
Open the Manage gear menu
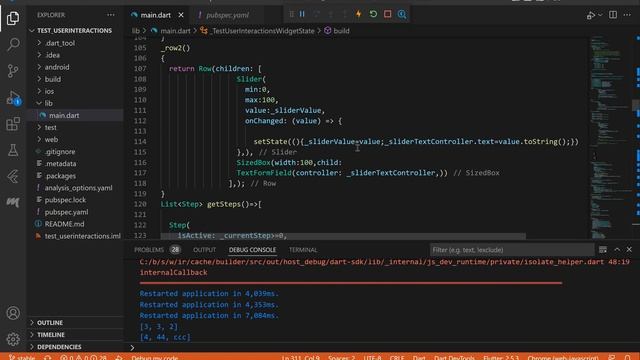(13, 339)
